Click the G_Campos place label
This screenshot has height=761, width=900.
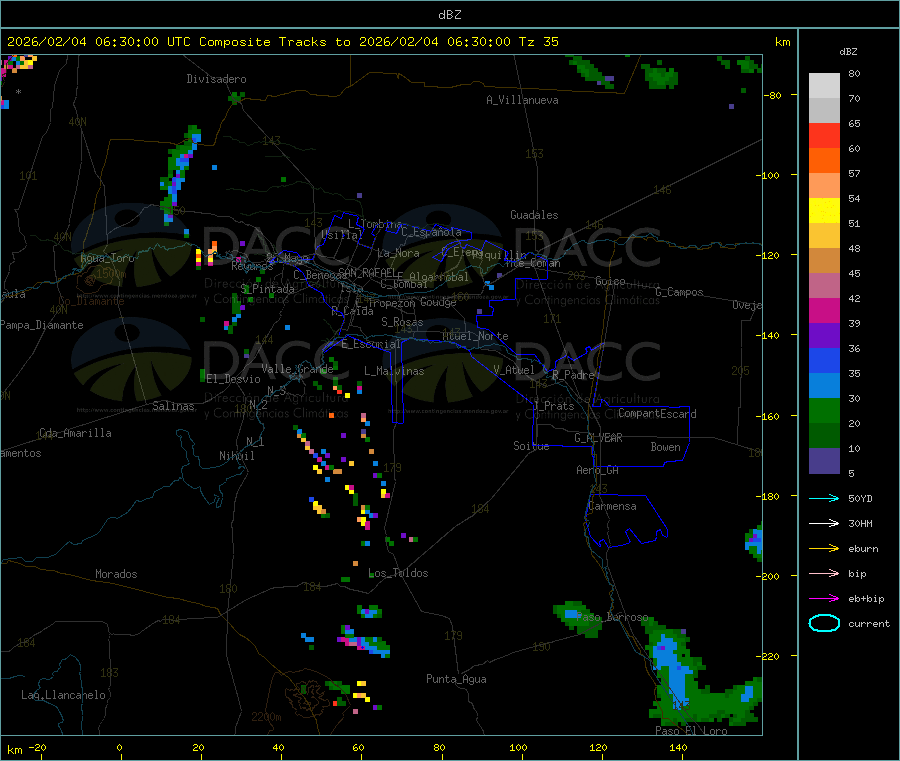(x=680, y=292)
